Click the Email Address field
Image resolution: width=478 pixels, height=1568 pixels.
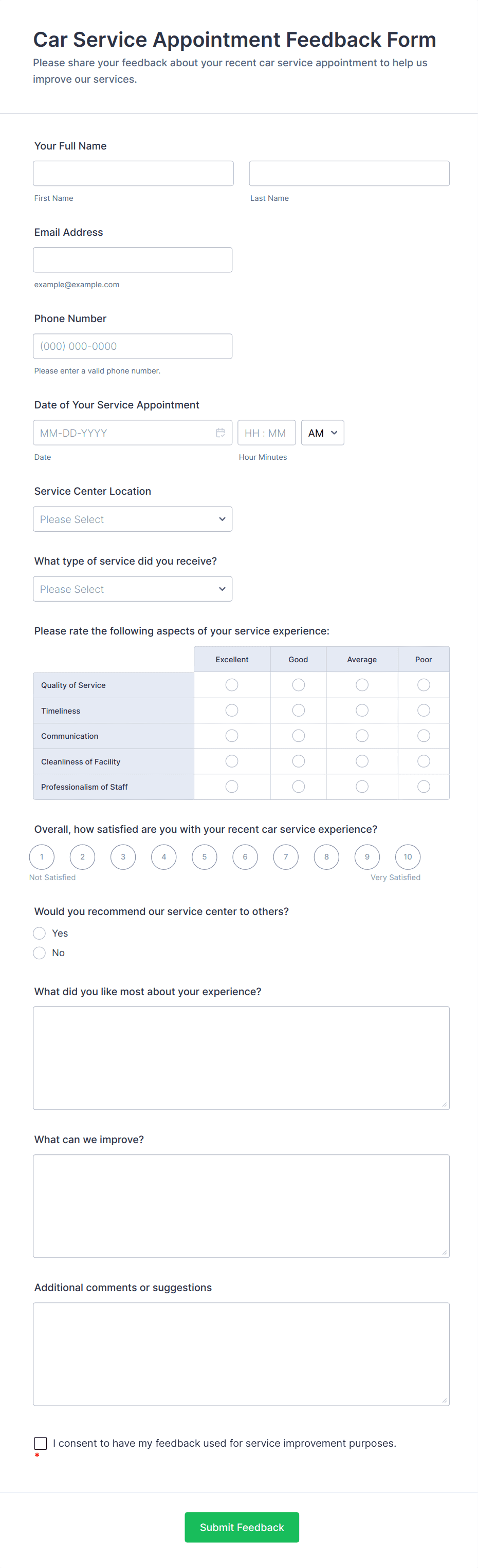coord(133,260)
